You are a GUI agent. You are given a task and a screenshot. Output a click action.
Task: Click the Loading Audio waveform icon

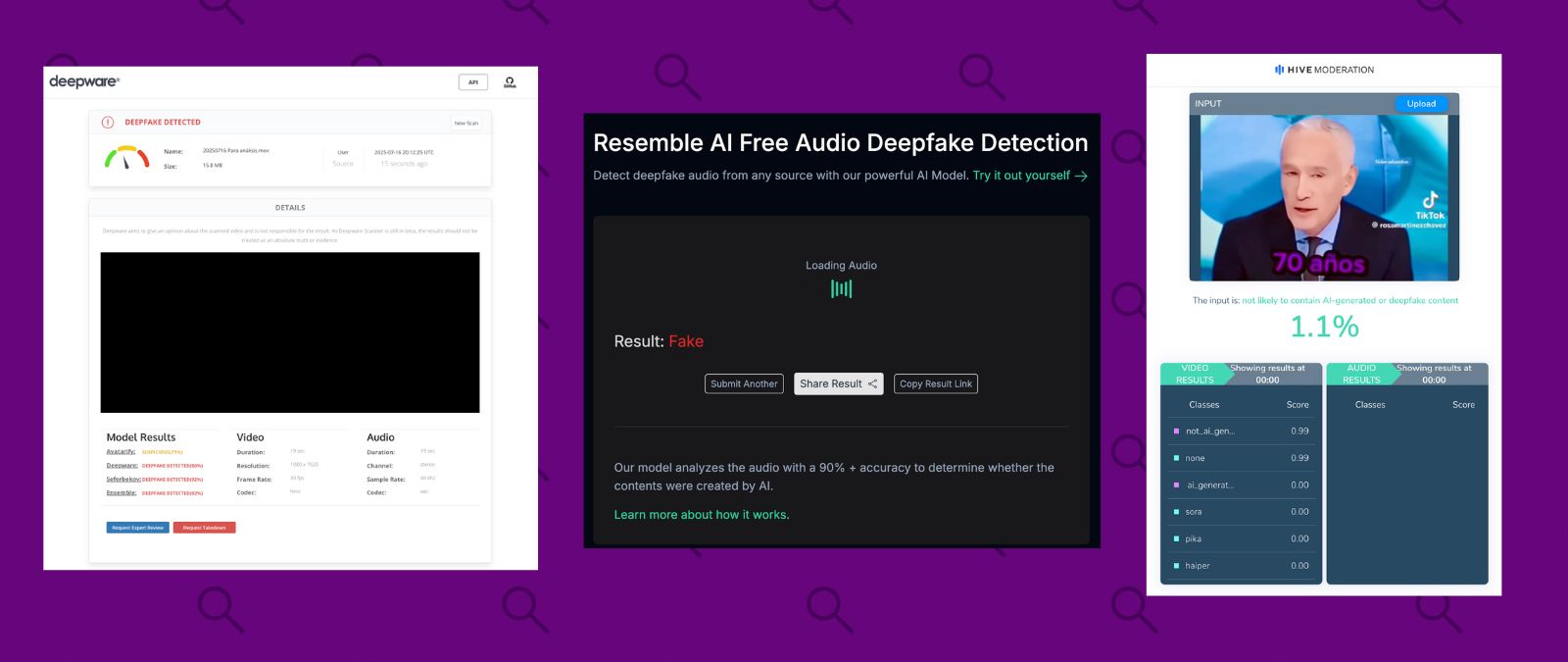[842, 288]
